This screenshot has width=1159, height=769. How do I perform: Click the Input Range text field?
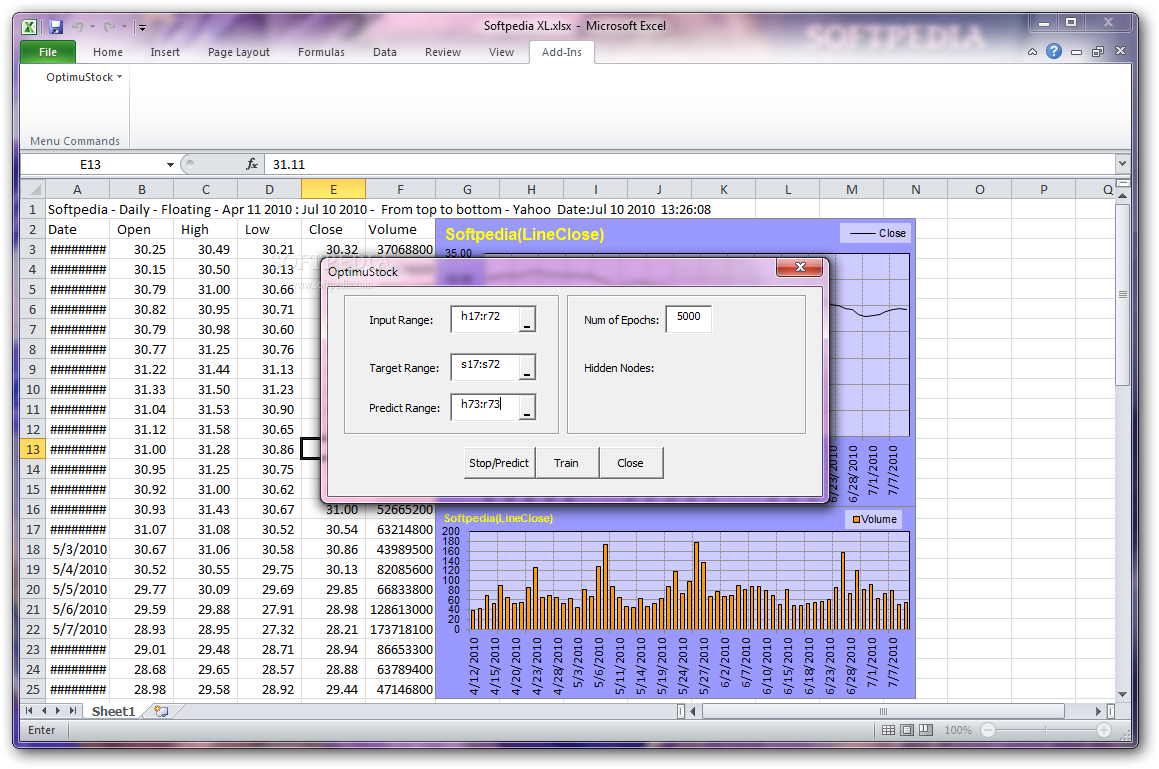click(x=486, y=319)
